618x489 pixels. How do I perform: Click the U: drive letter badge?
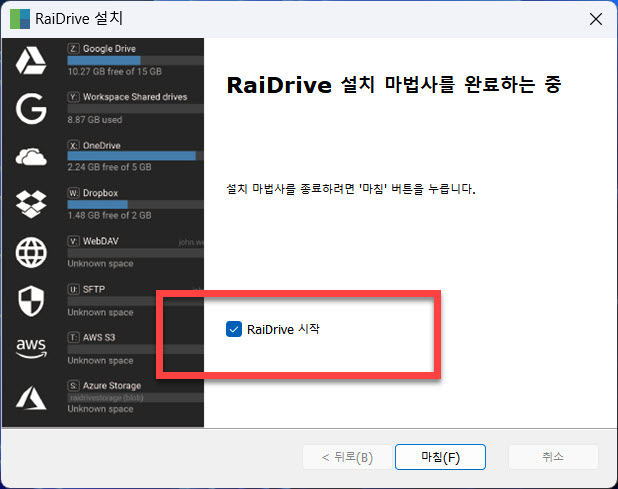click(73, 290)
